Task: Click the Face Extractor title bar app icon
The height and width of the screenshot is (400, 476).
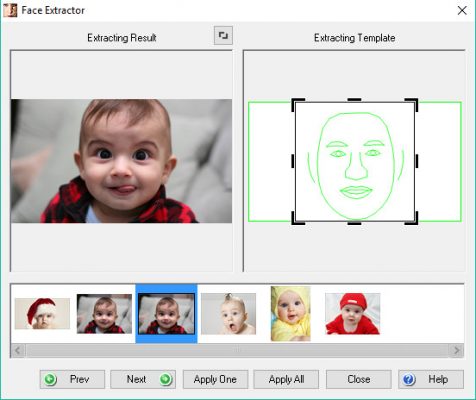Action: coord(10,10)
